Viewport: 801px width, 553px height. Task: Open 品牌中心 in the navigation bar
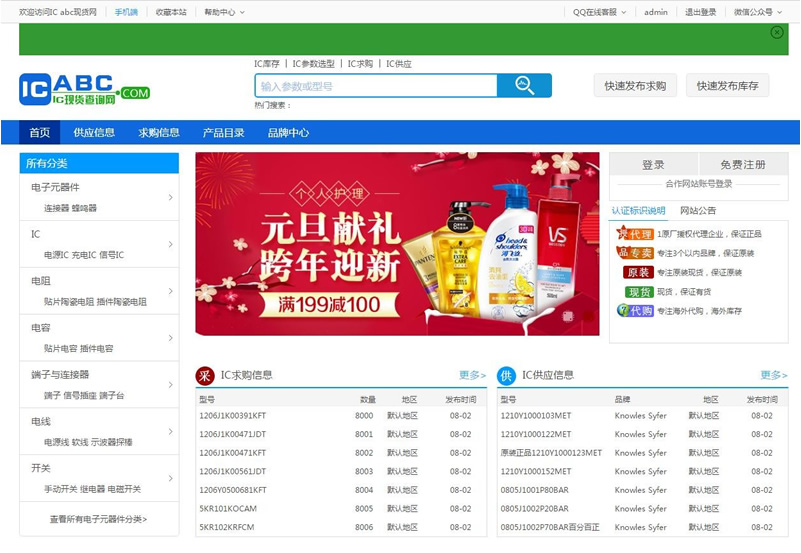(288, 133)
